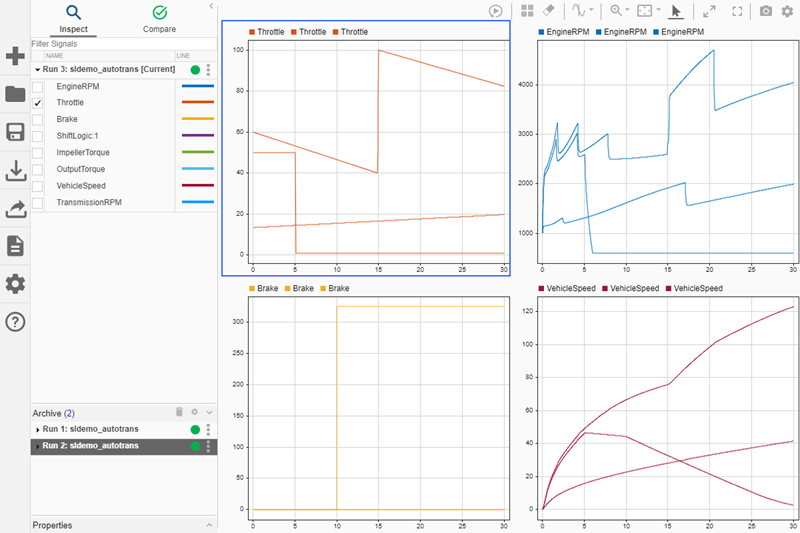Click the clear plot eraser icon
Image resolution: width=800 pixels, height=533 pixels.
click(x=548, y=10)
